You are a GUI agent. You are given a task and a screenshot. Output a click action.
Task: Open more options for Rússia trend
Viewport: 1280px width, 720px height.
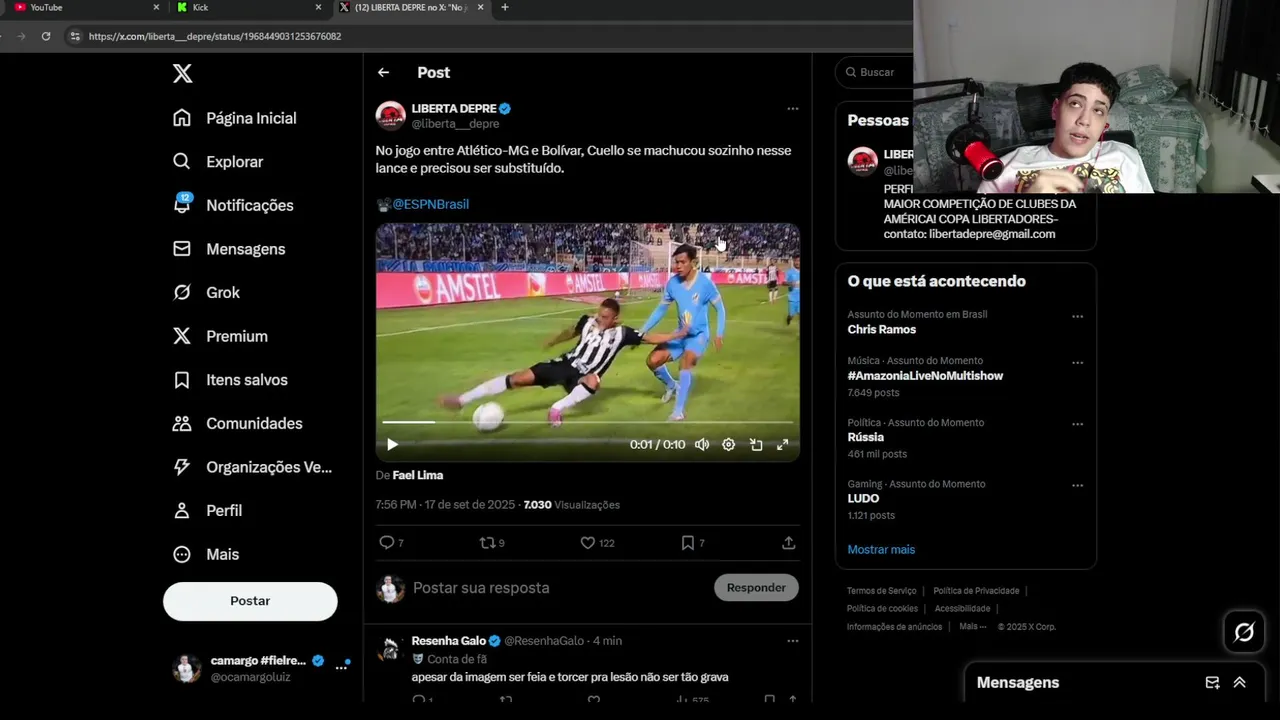click(x=1077, y=424)
